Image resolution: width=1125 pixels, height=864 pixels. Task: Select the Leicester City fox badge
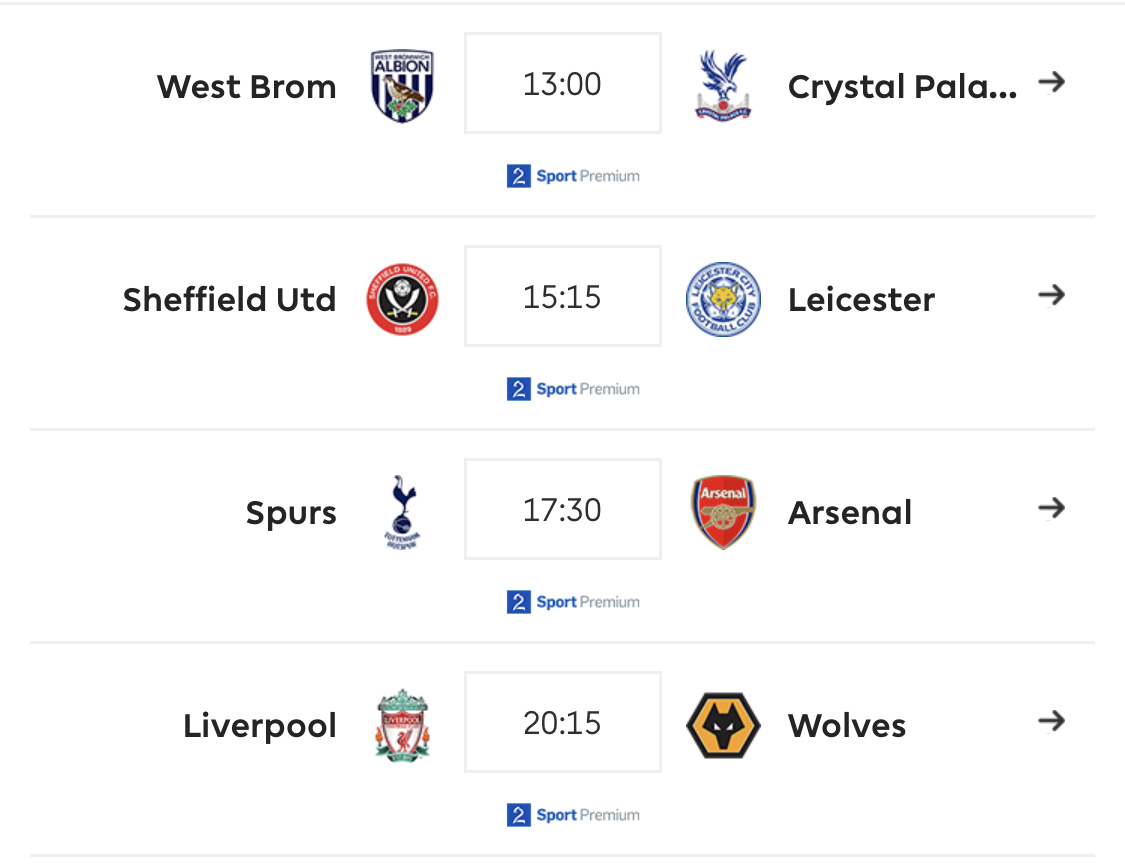click(723, 299)
